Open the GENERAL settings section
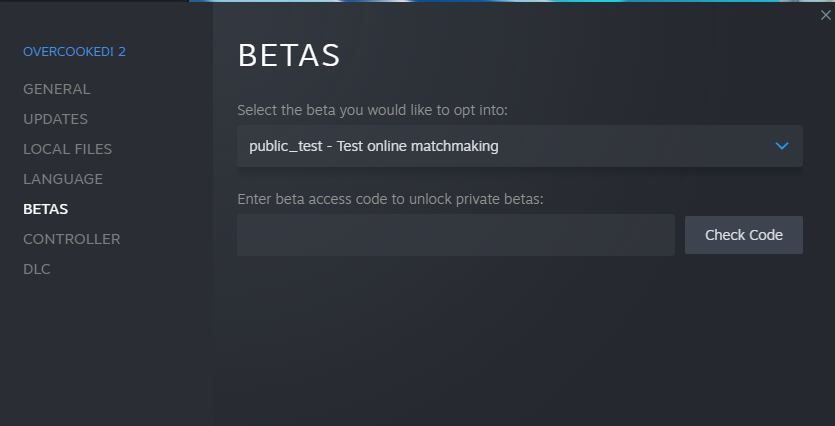The image size is (835, 426). click(56, 89)
